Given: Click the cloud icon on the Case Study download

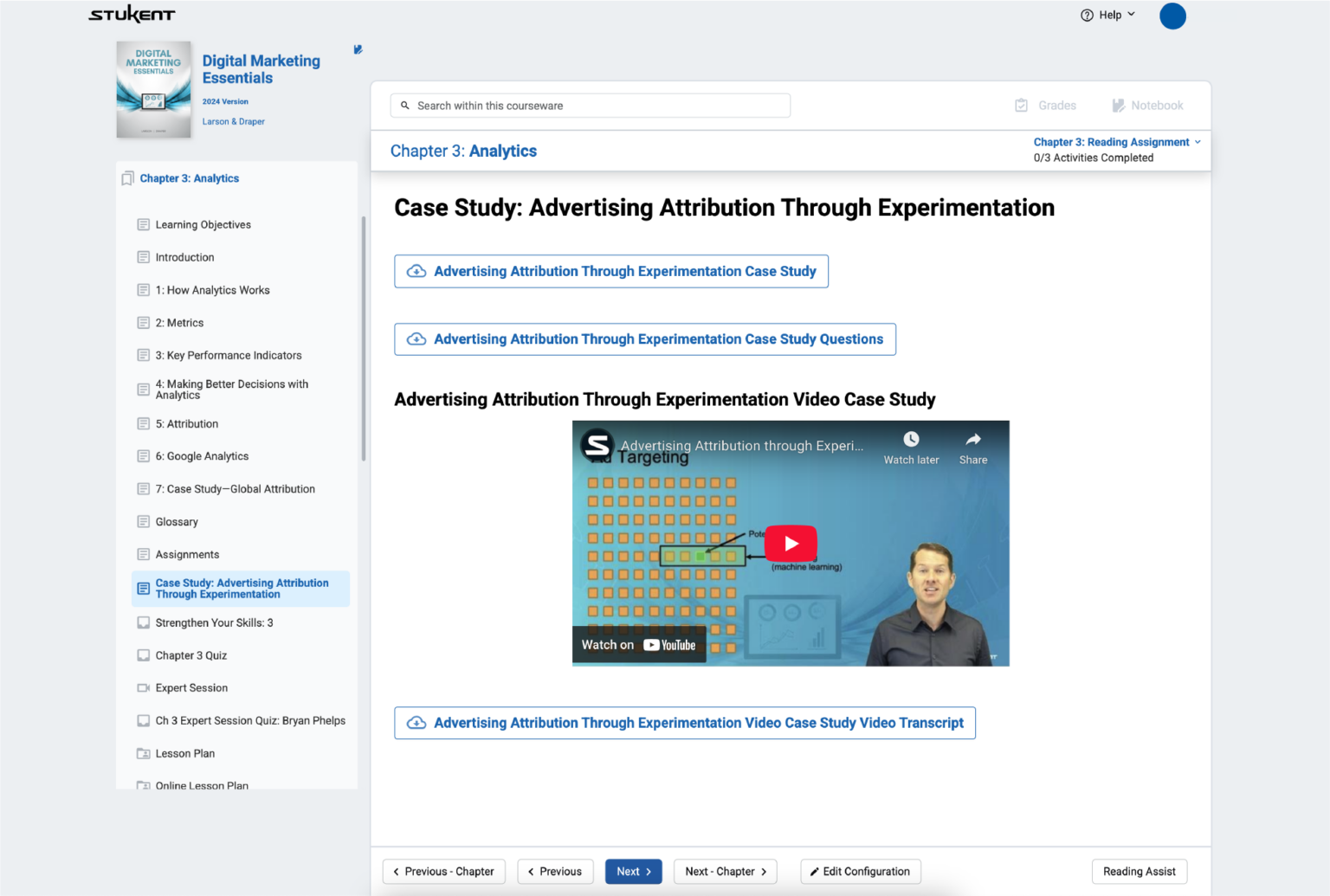Looking at the screenshot, I should [x=416, y=271].
